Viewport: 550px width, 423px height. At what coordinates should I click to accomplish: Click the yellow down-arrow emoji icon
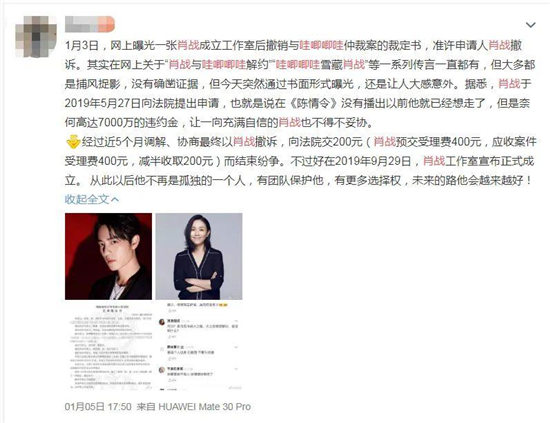(x=73, y=142)
